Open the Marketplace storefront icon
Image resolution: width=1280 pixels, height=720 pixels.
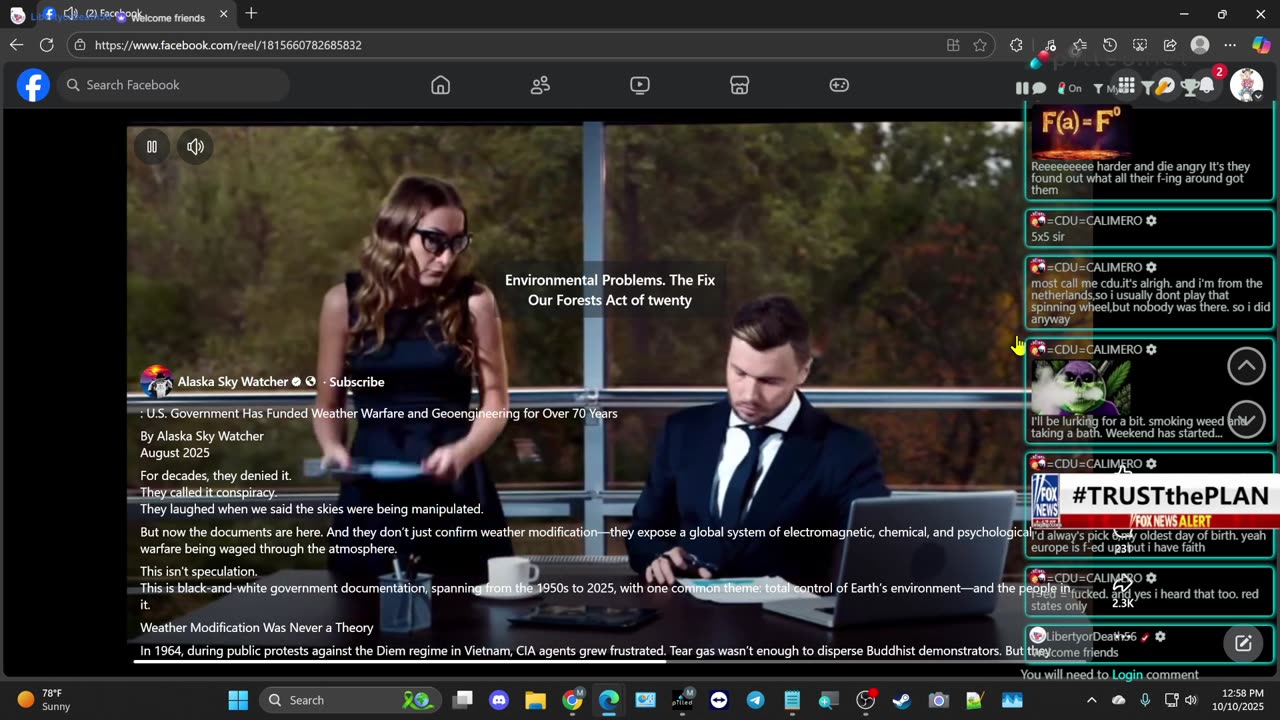pos(740,85)
